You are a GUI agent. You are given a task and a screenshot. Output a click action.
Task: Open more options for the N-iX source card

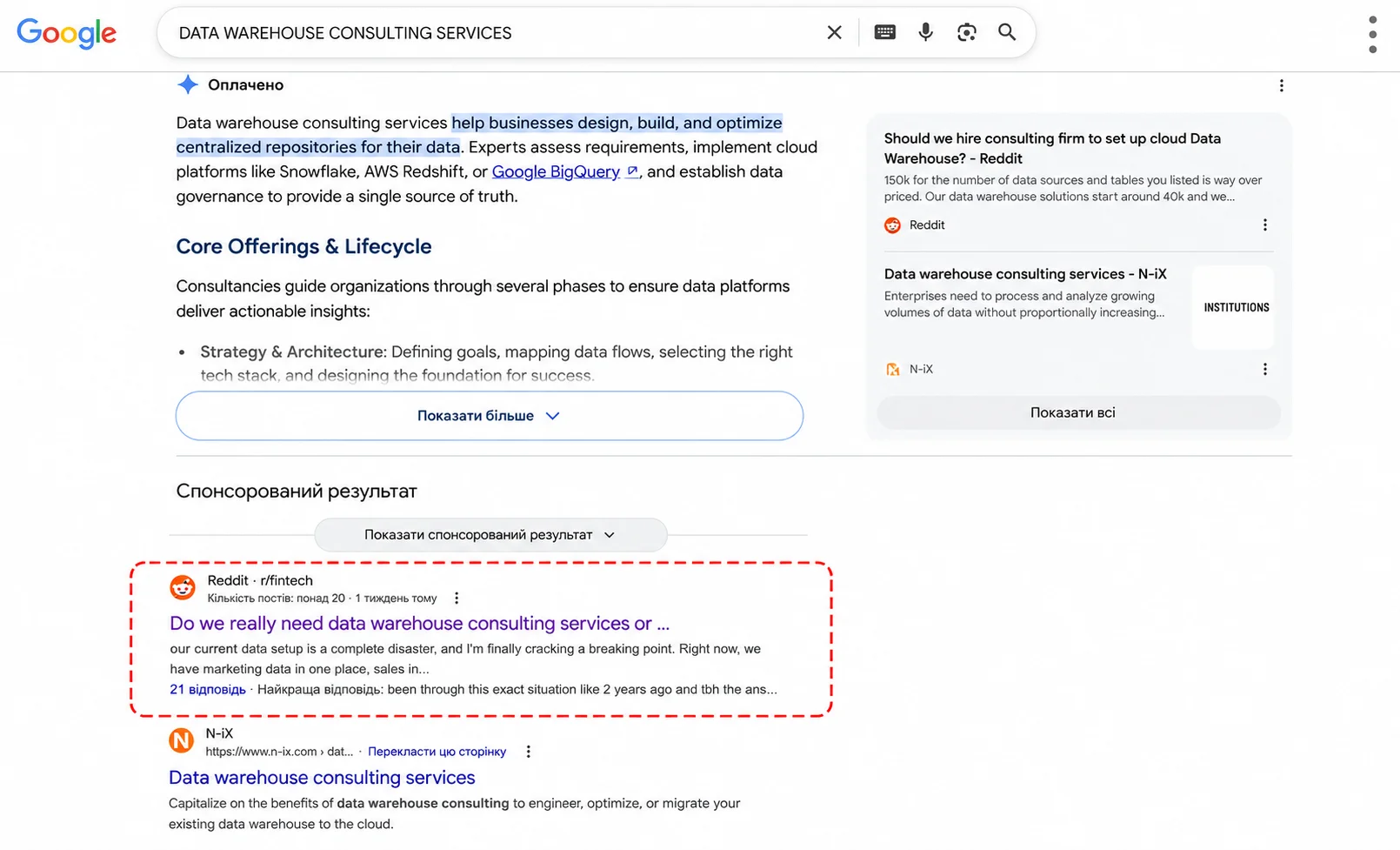[1264, 369]
